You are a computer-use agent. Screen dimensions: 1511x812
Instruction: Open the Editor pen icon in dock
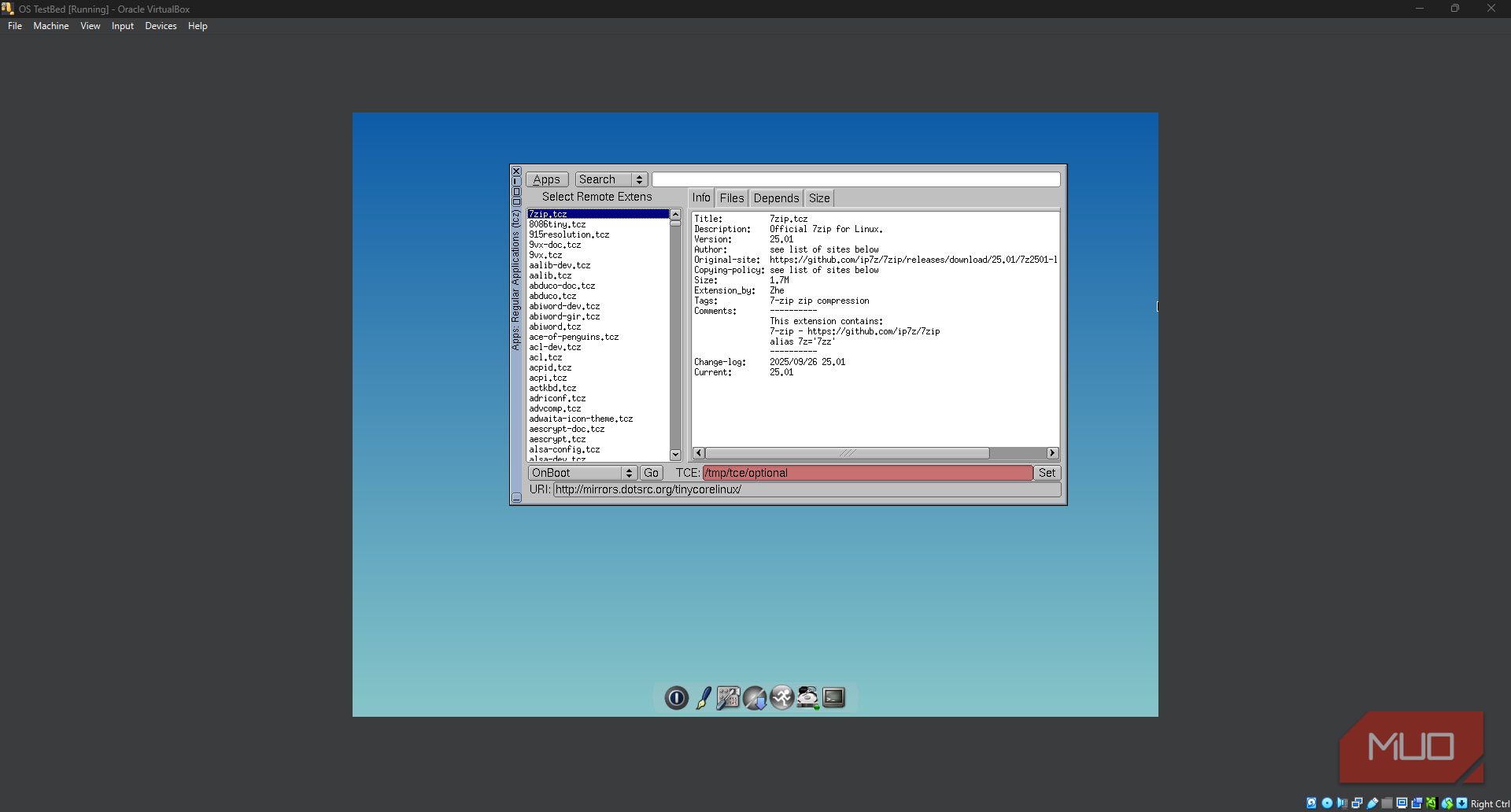(703, 698)
